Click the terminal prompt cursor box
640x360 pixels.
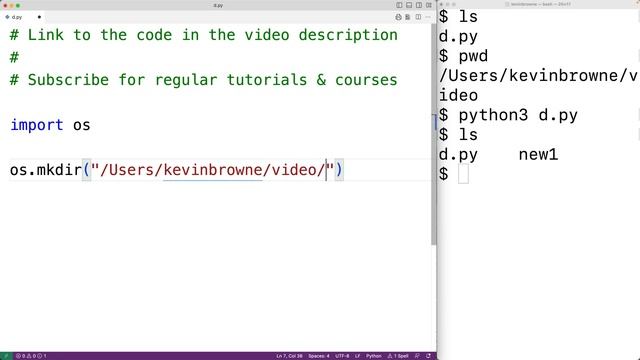463,174
